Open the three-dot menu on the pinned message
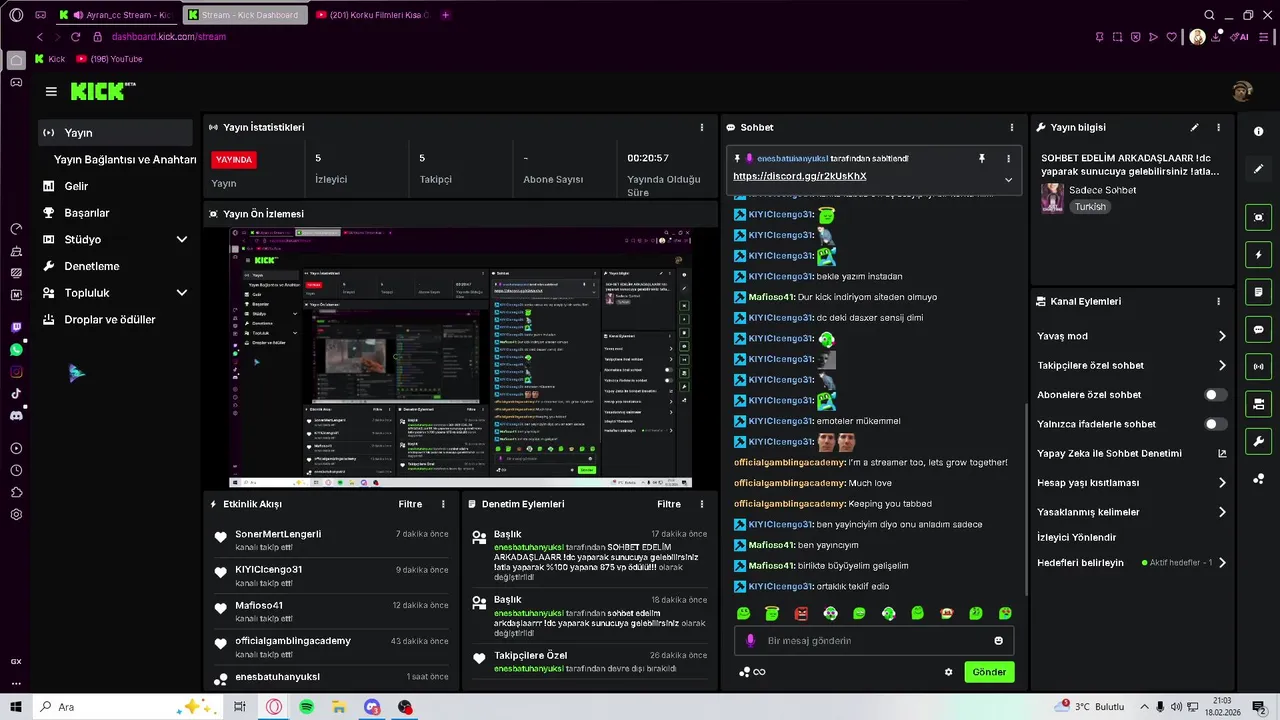Screen dimensions: 1280x720 click(1008, 158)
